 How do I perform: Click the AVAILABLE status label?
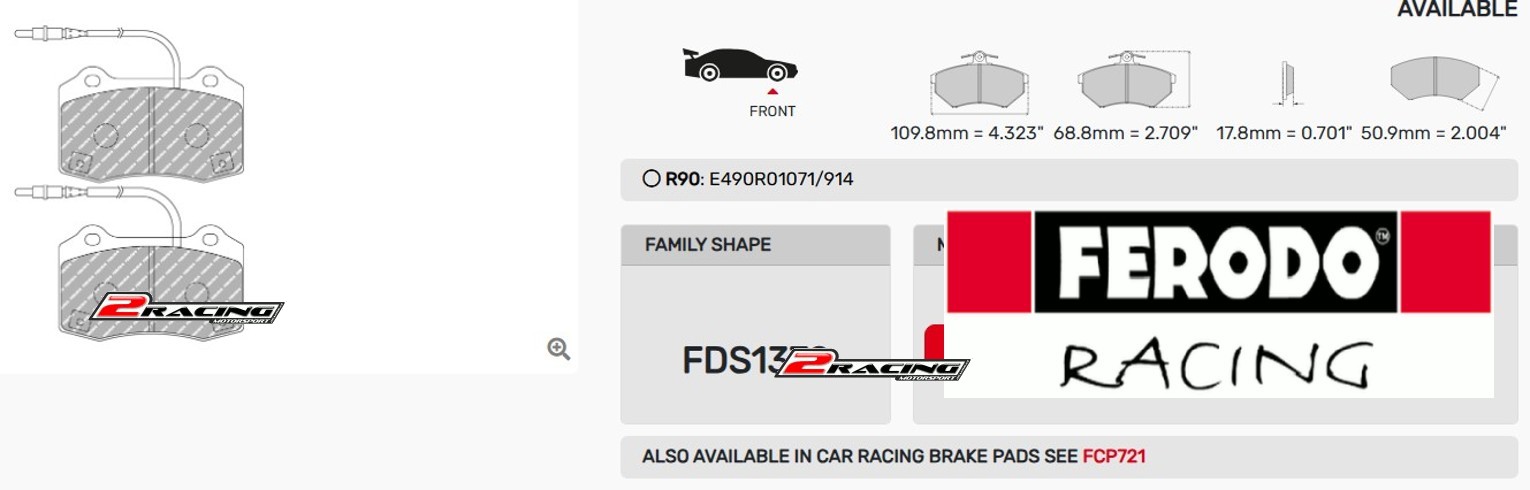coord(1457,9)
